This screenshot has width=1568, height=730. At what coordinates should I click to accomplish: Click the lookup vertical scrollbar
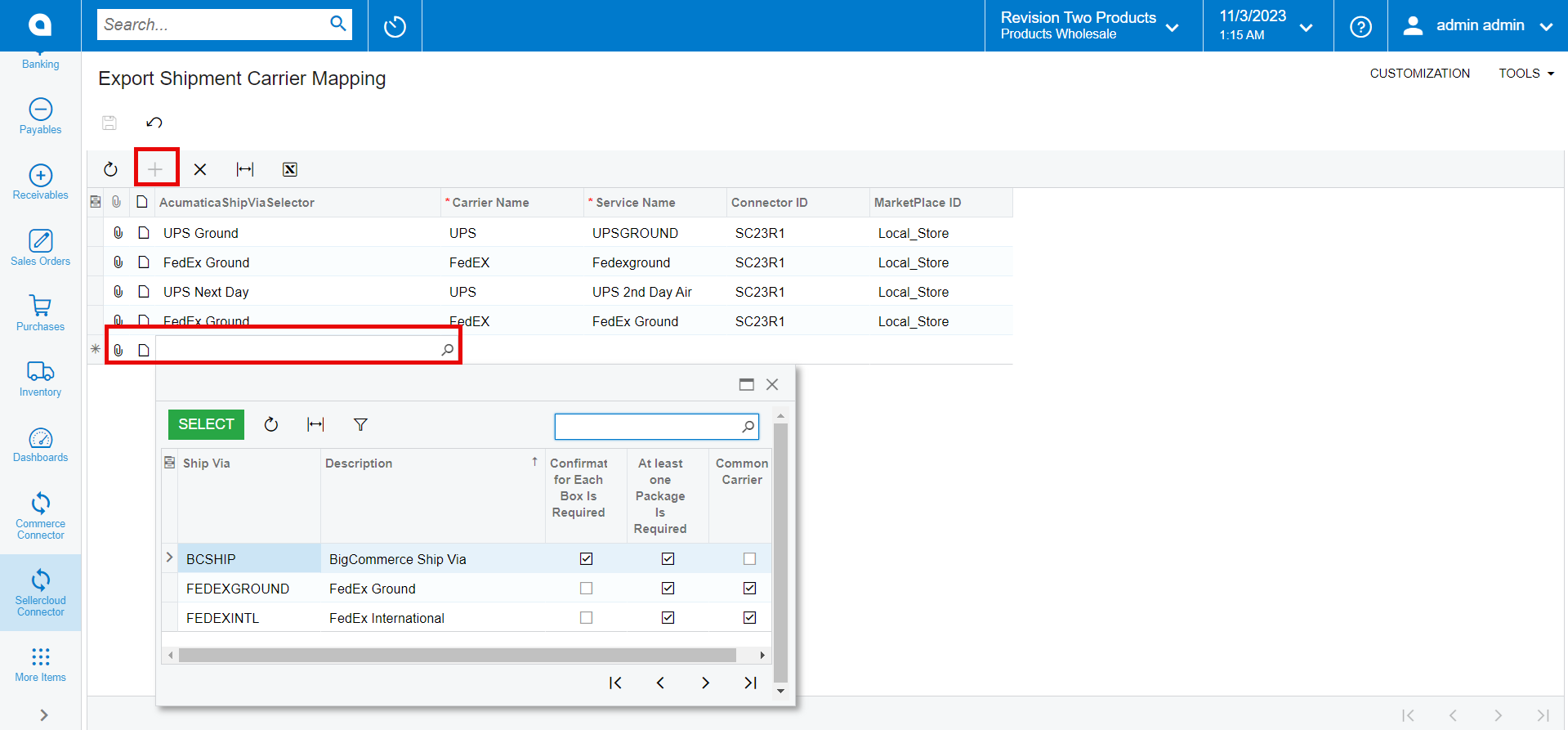coord(780,553)
